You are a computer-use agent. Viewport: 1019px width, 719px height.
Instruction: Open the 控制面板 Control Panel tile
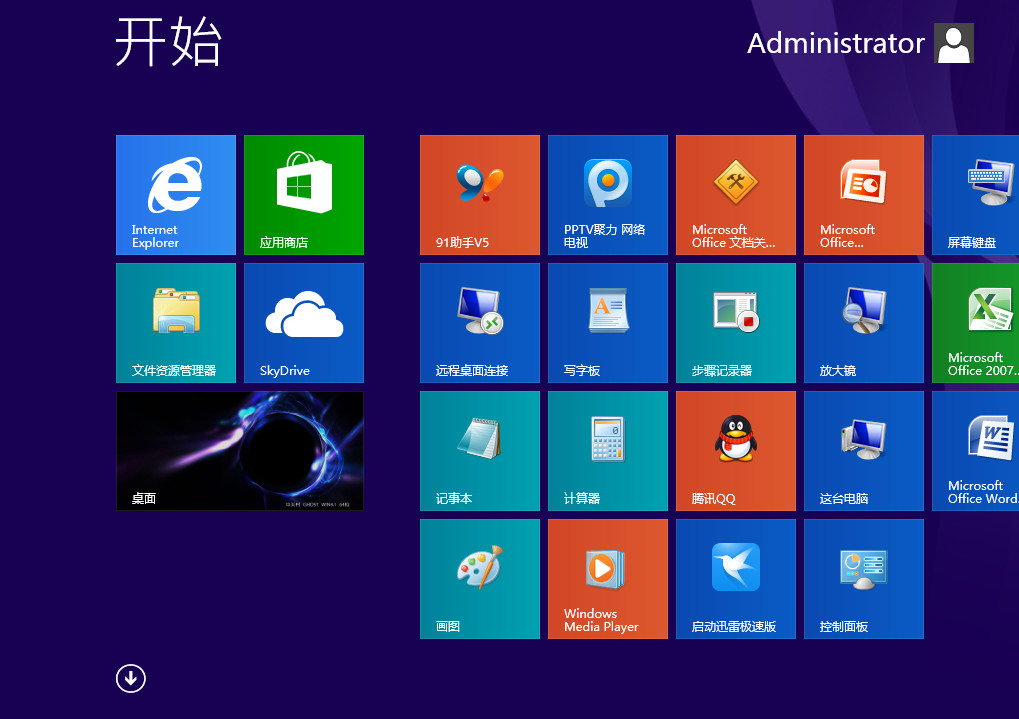point(864,579)
